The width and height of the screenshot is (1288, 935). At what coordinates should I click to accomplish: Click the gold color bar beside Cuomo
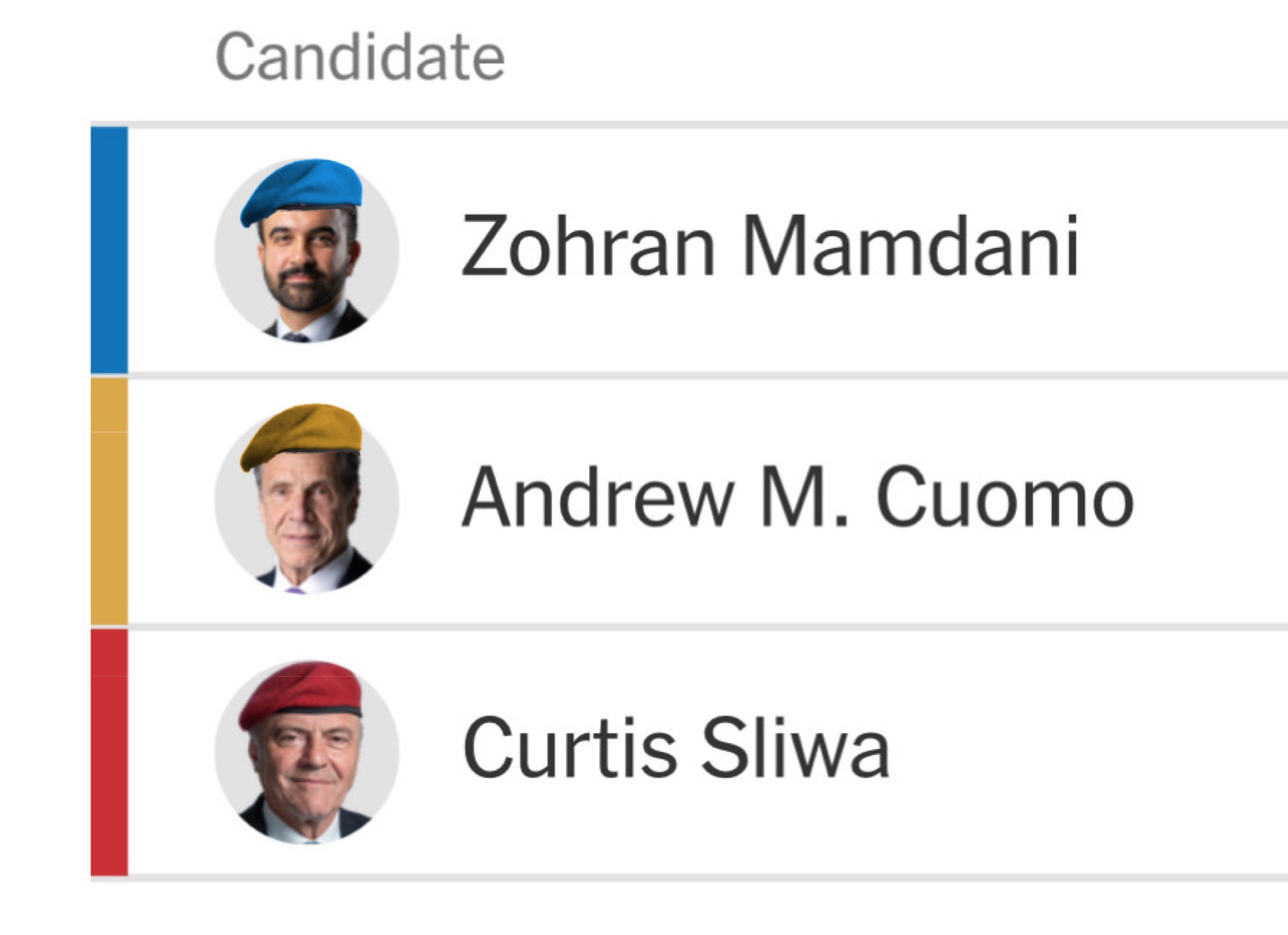[x=109, y=501]
